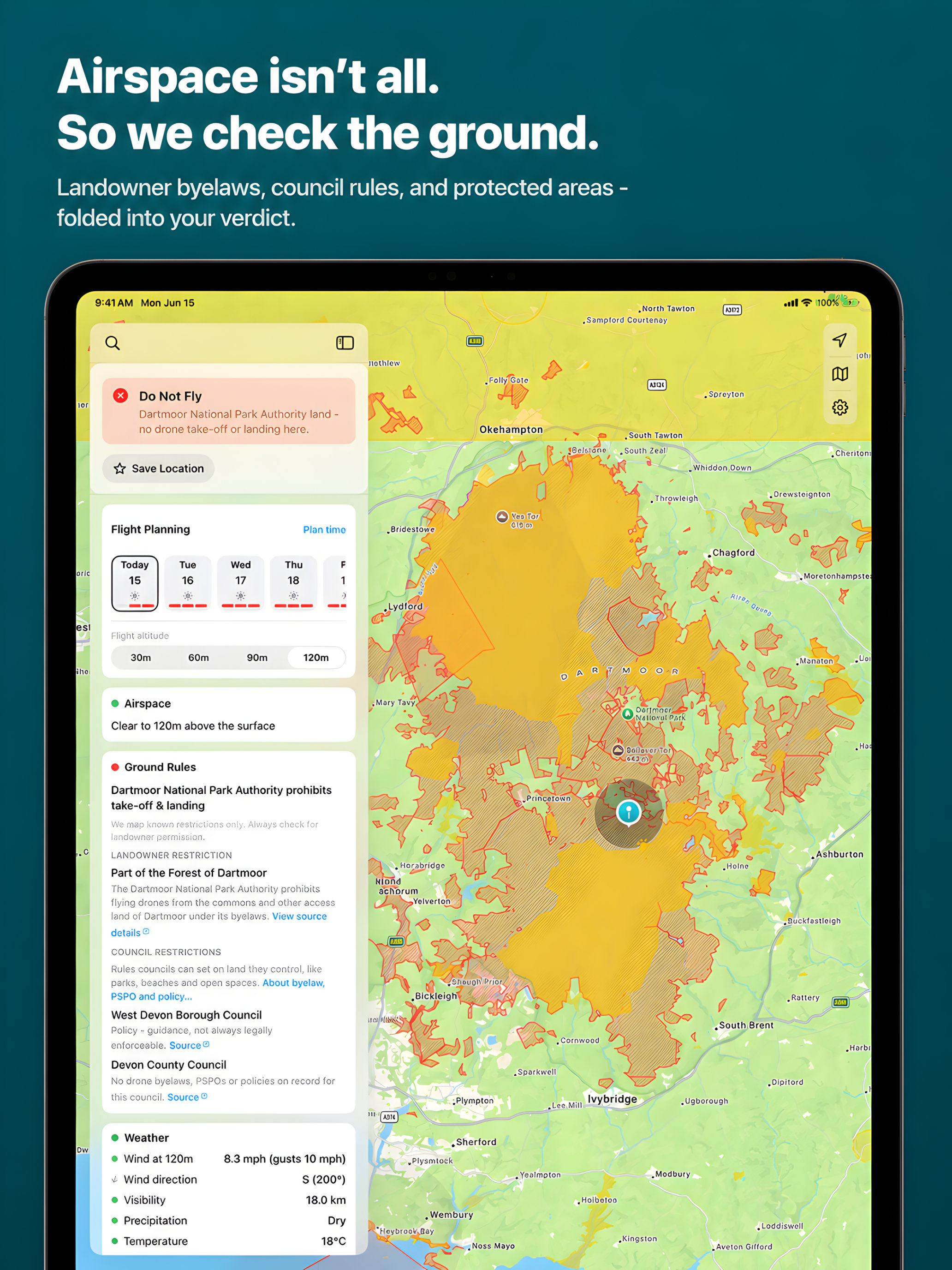Tap 'Precipitation' weather row

228,1221
